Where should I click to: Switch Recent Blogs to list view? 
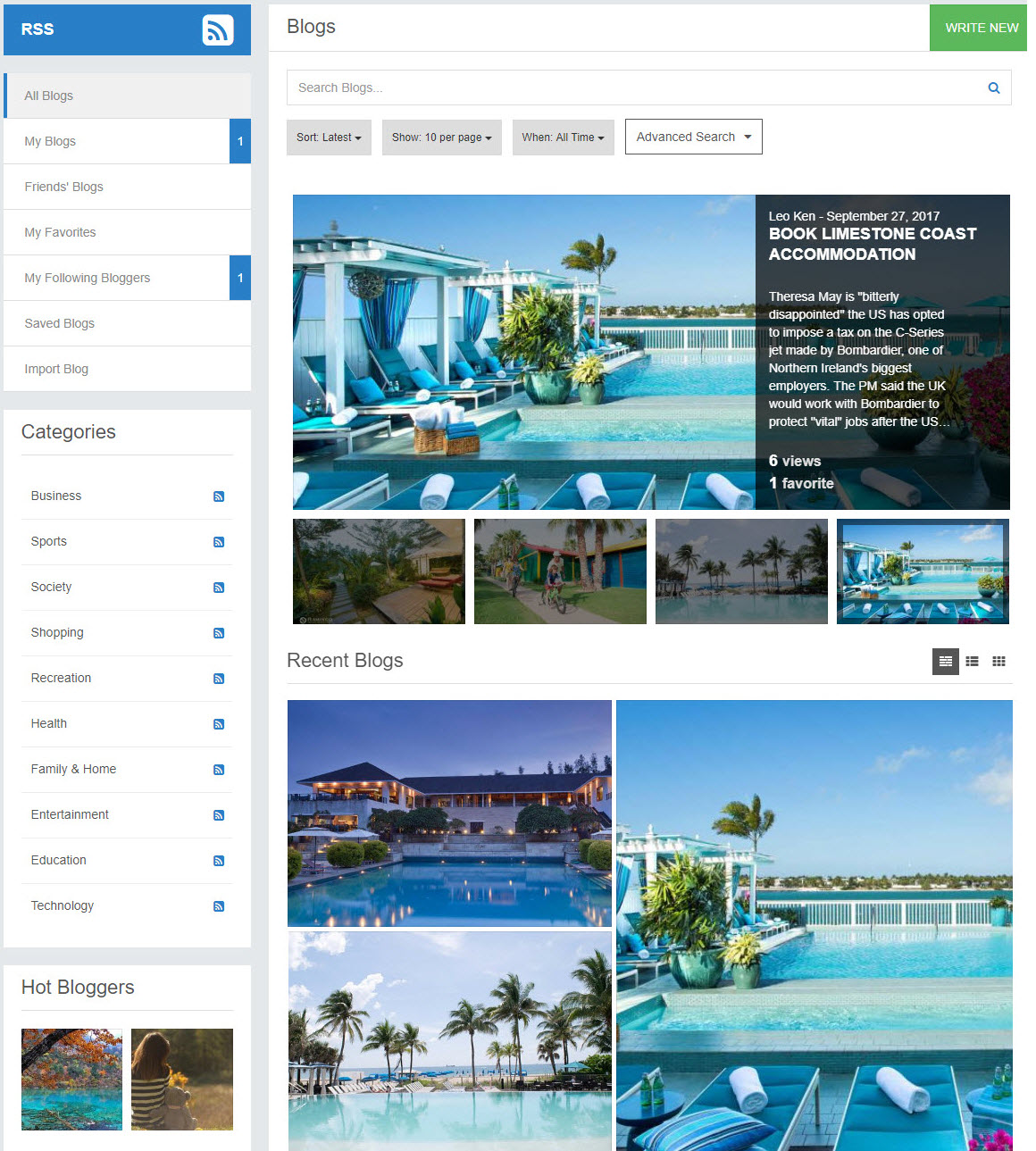click(x=973, y=662)
